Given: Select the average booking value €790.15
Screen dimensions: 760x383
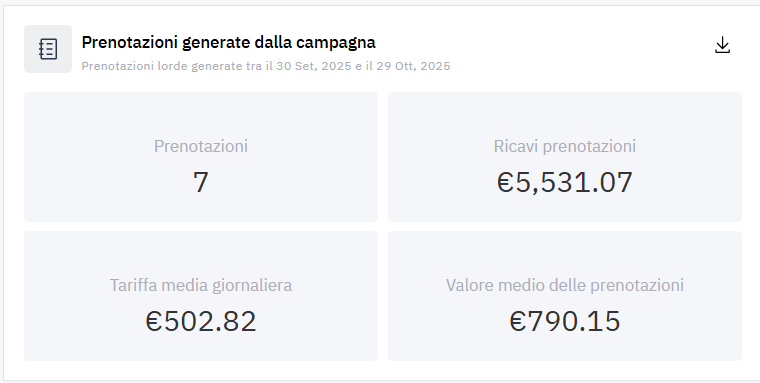Looking at the screenshot, I should pos(565,321).
